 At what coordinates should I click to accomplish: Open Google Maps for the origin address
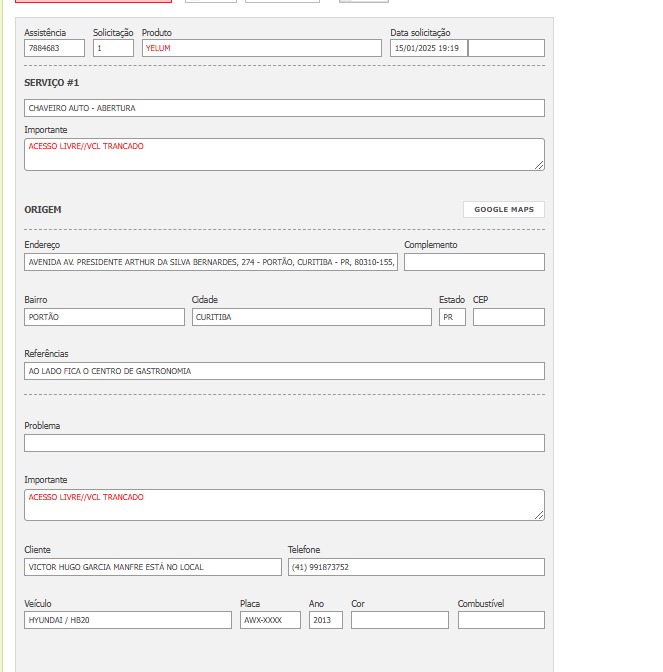tap(503, 210)
